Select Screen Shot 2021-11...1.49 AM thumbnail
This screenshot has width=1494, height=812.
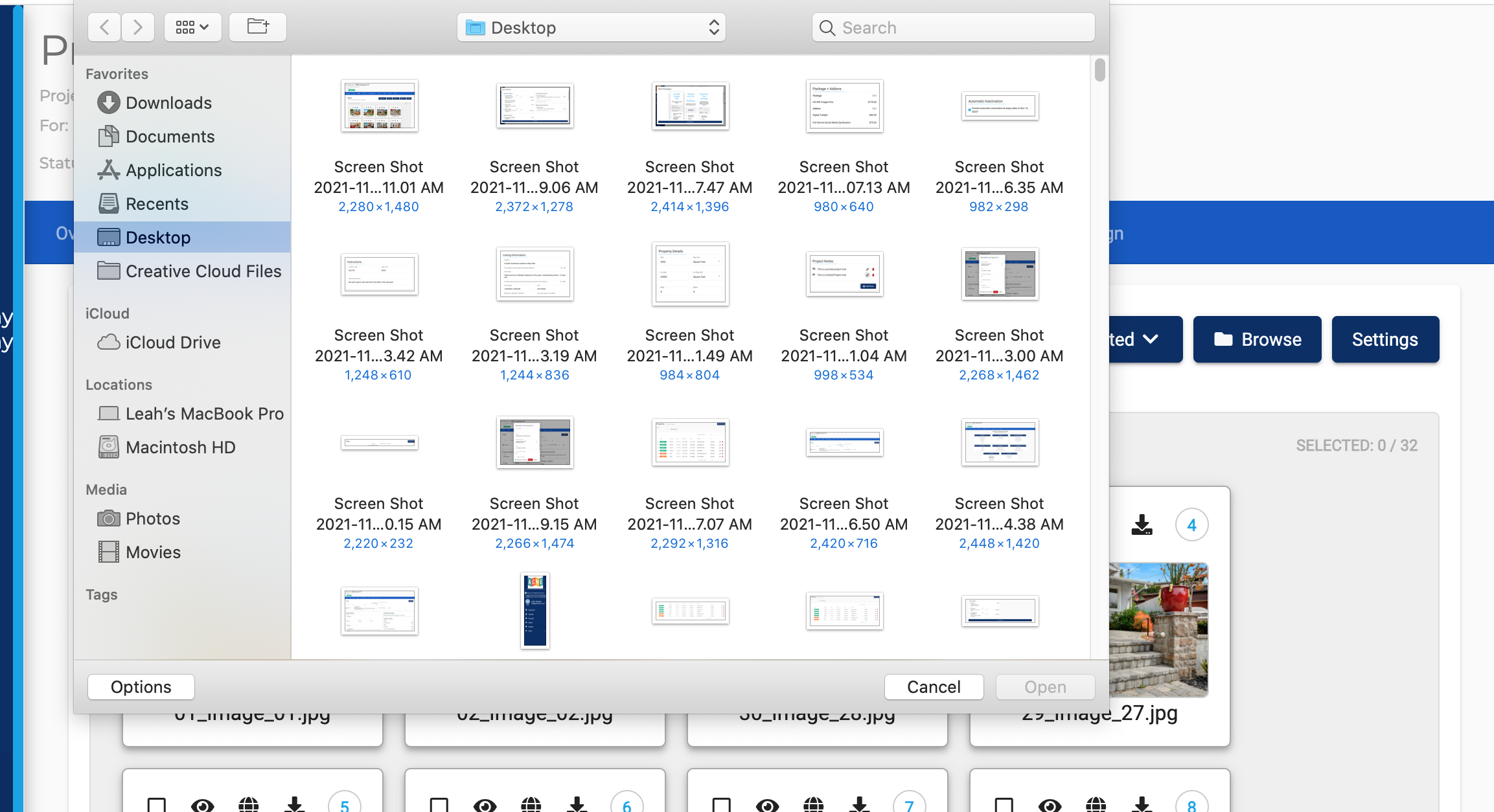tap(691, 274)
